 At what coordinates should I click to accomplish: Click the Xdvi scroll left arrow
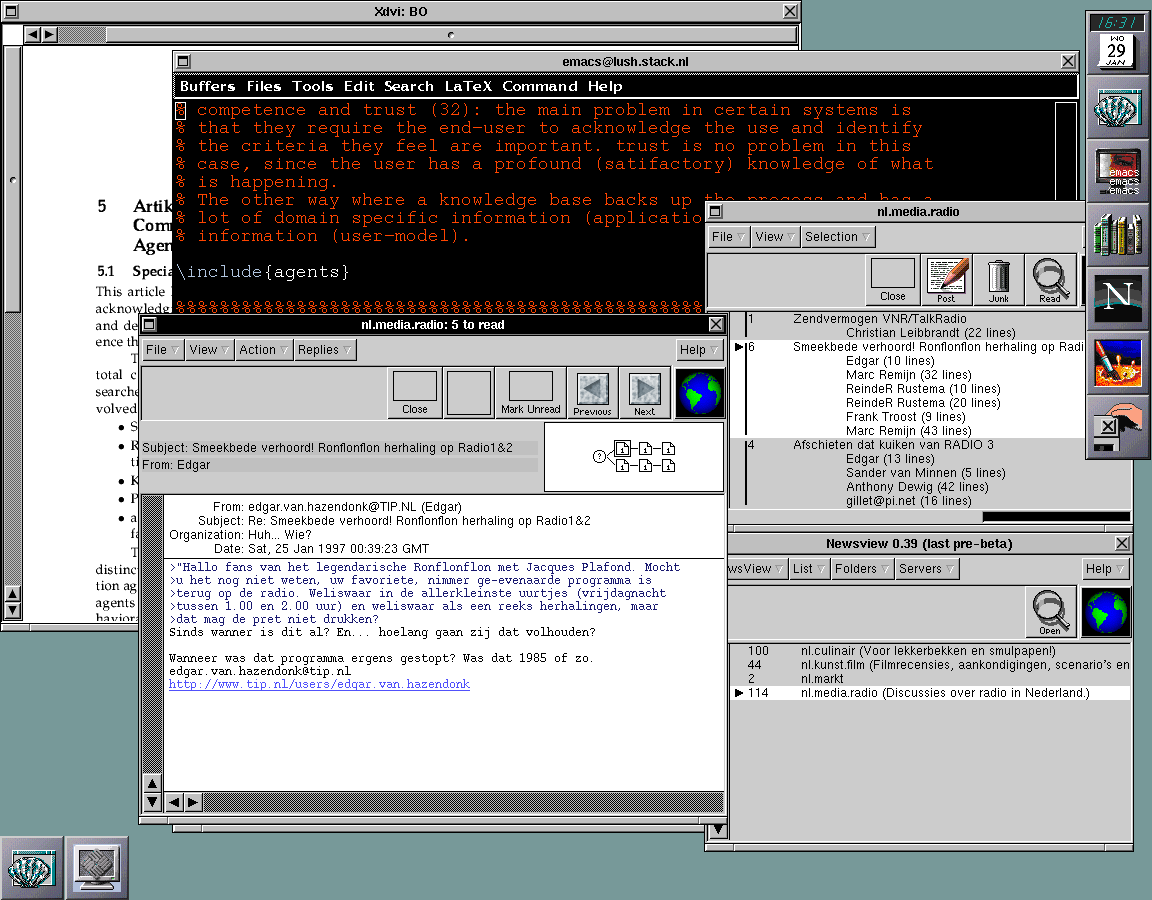tap(32, 35)
